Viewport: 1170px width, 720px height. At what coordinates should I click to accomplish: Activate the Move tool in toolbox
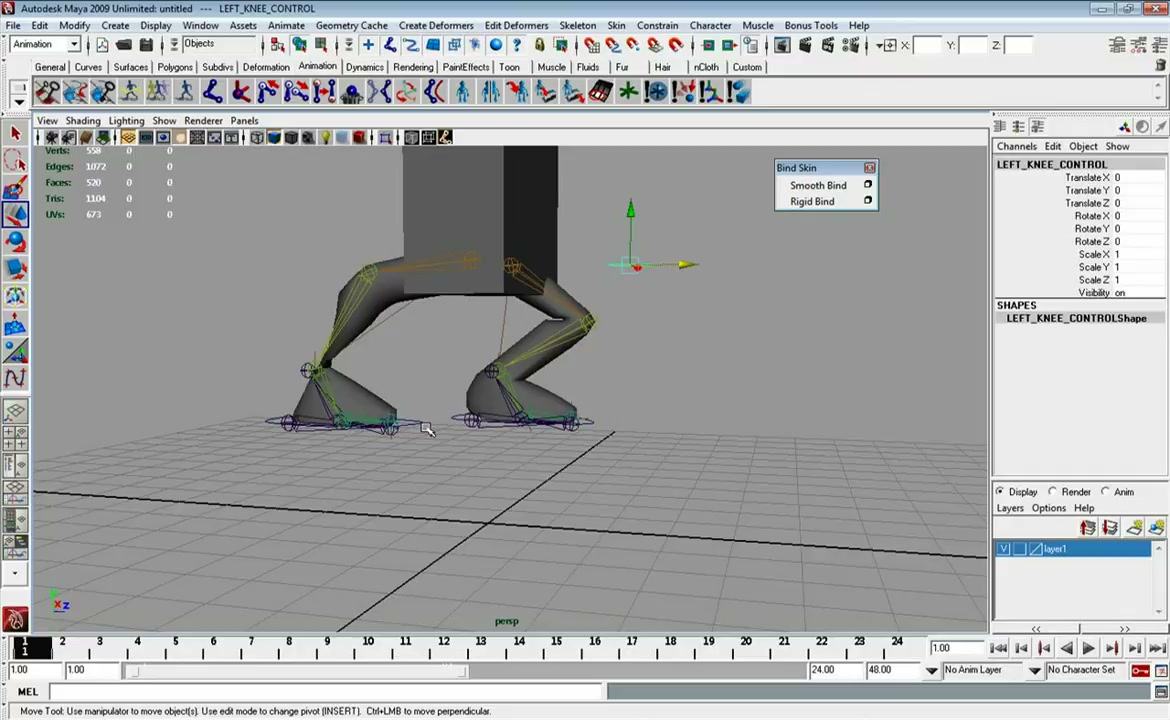point(15,215)
